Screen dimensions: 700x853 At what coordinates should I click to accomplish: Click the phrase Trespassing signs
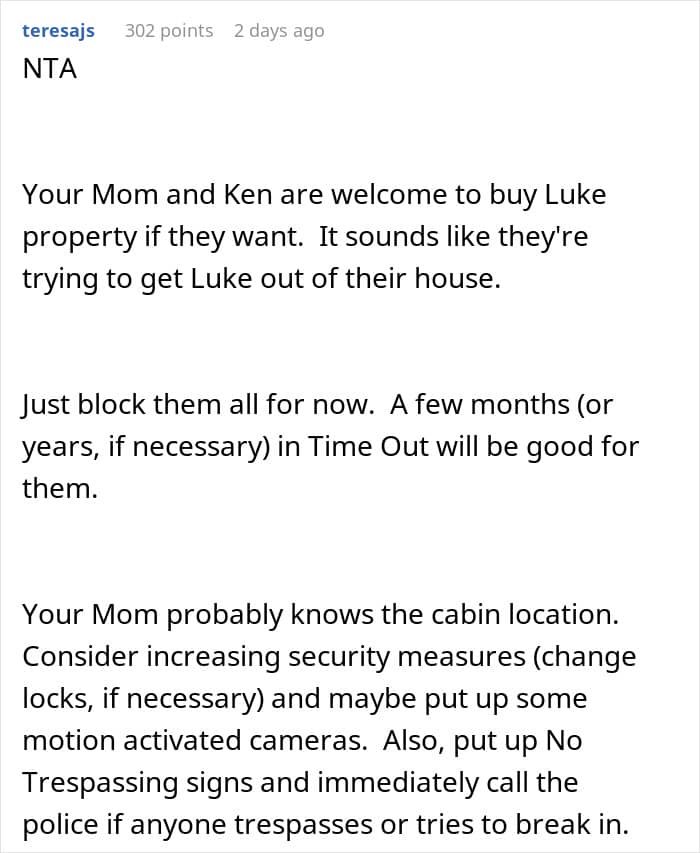coord(138,782)
